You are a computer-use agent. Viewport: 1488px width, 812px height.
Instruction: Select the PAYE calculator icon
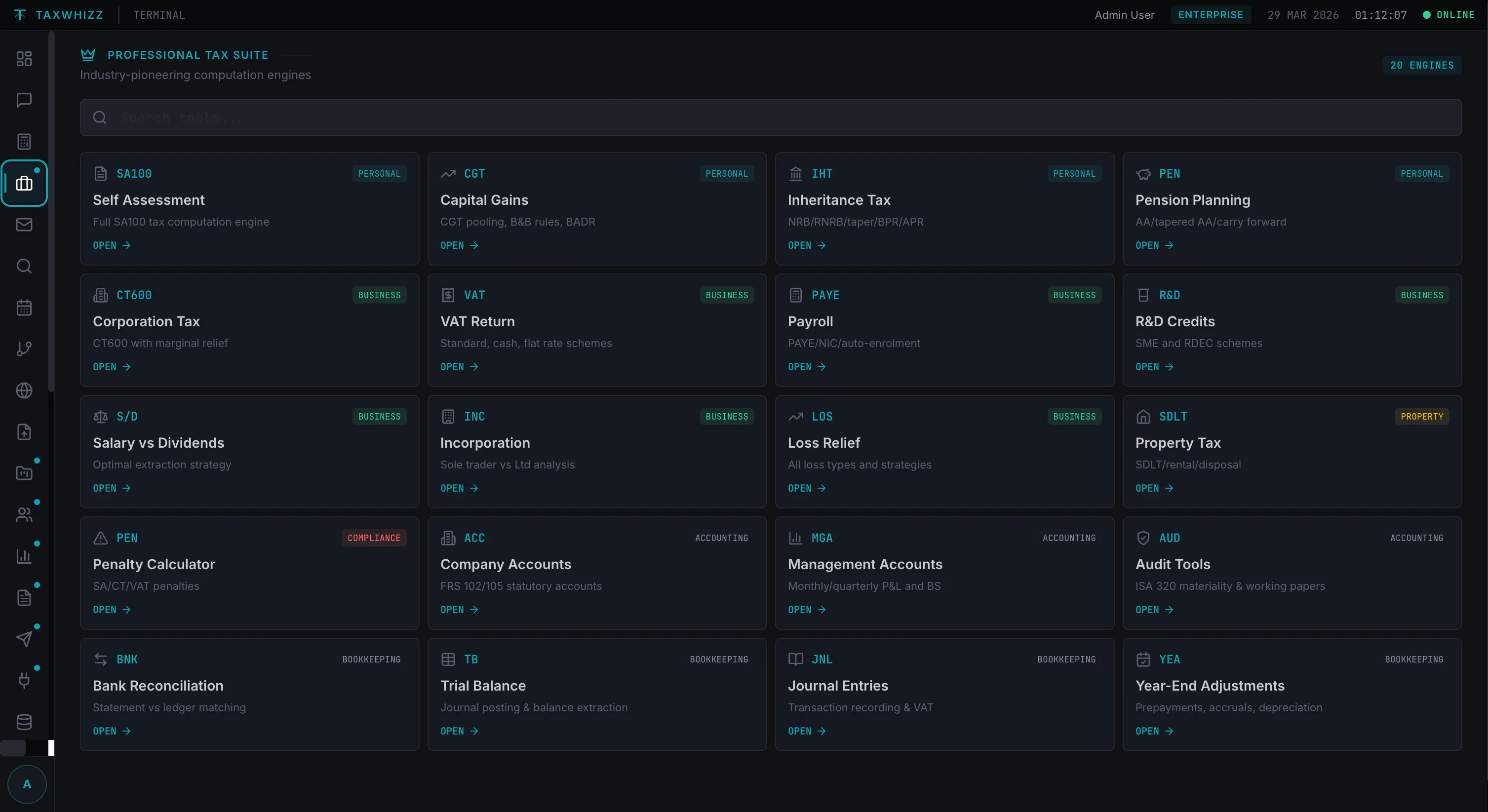(x=795, y=295)
